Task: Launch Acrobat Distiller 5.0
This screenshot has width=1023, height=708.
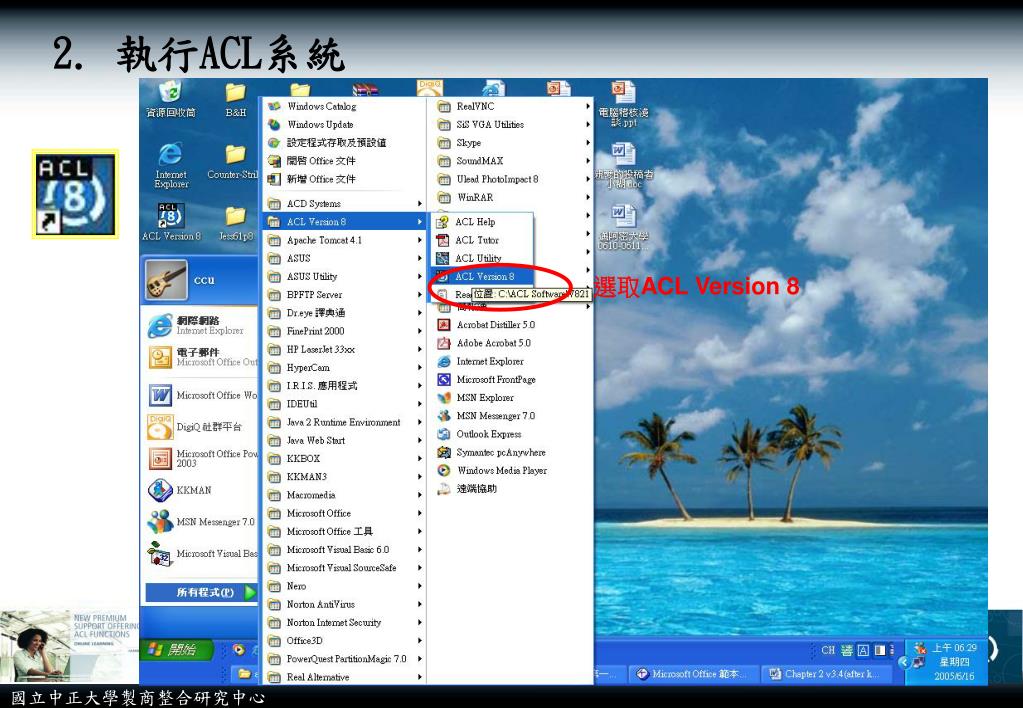Action: tap(511, 324)
